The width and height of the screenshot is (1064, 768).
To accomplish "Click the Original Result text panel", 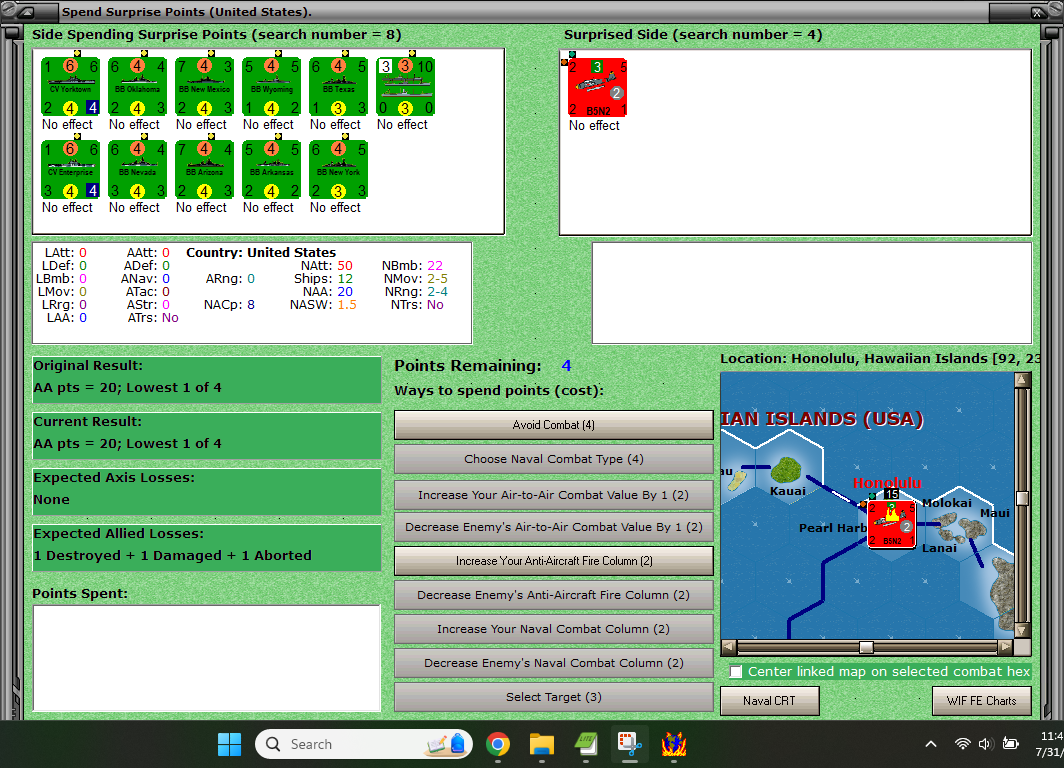I will click(x=207, y=380).
